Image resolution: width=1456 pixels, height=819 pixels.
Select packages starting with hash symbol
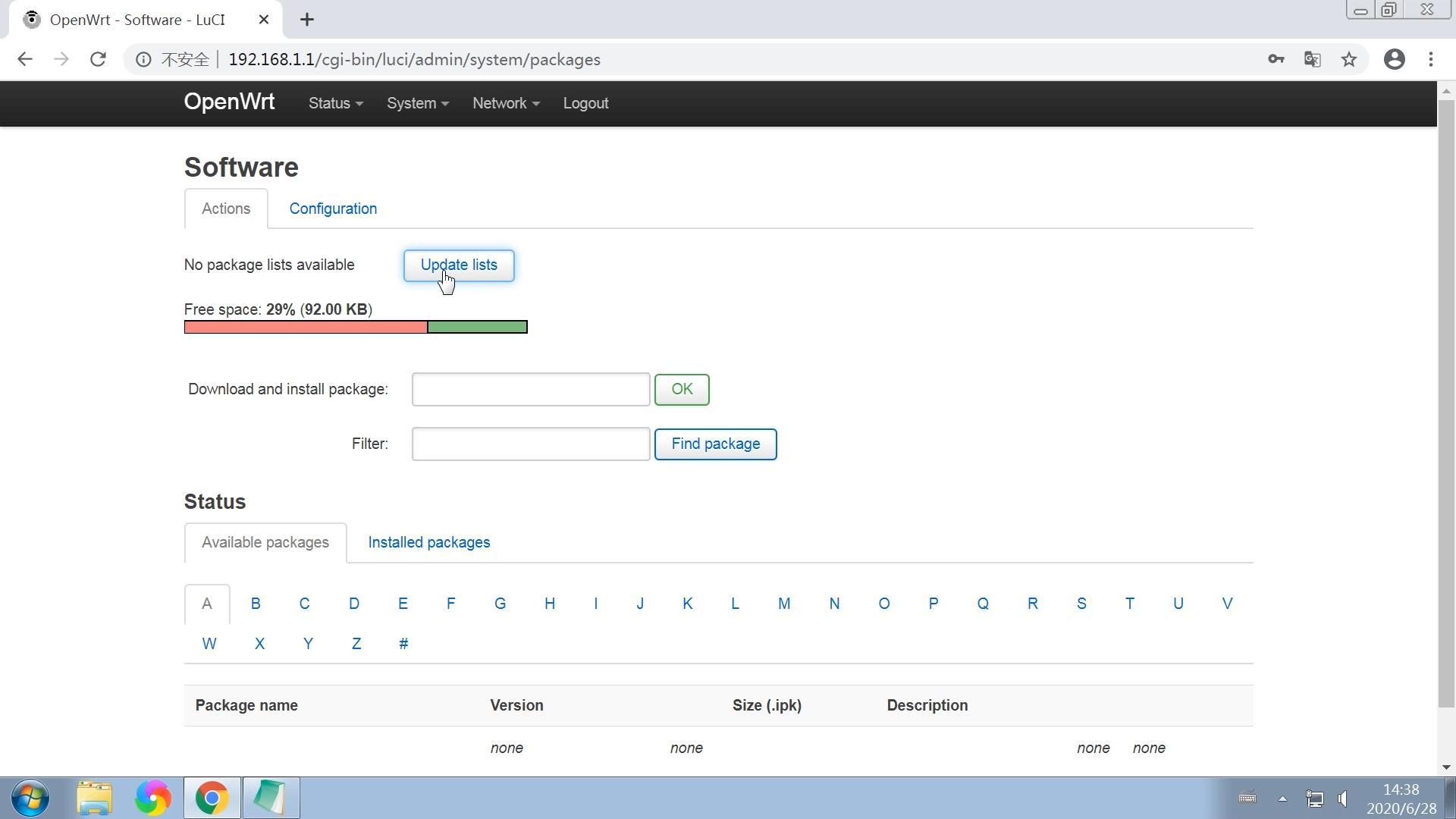404,643
